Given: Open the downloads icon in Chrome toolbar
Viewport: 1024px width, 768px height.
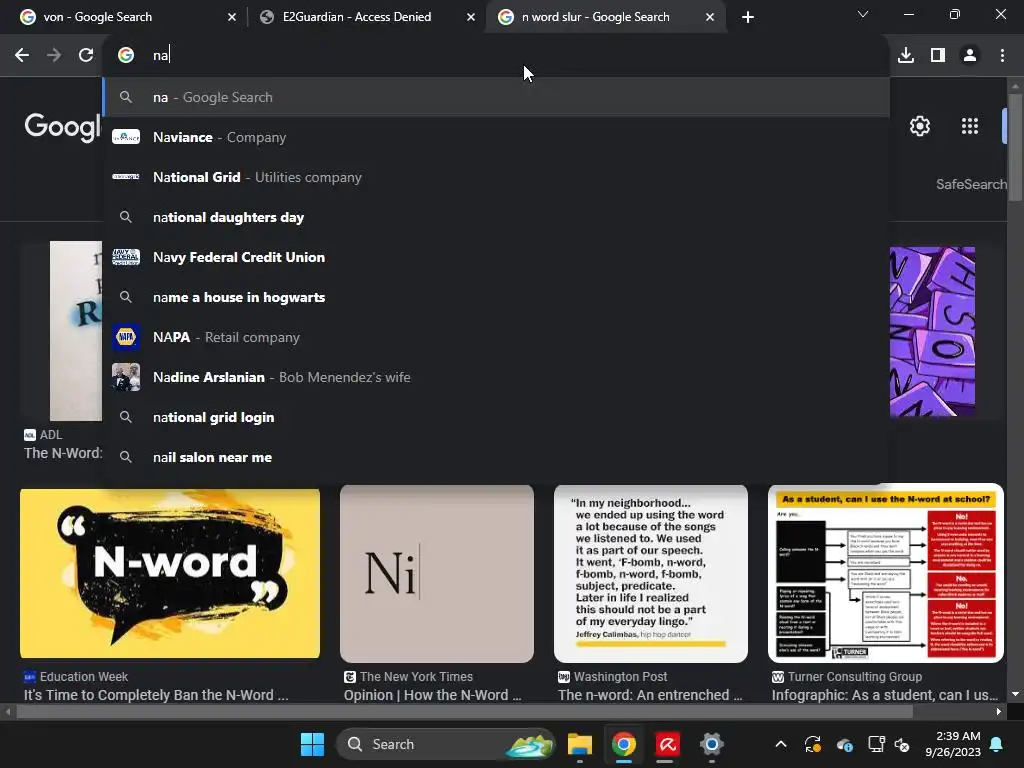Looking at the screenshot, I should tap(906, 56).
